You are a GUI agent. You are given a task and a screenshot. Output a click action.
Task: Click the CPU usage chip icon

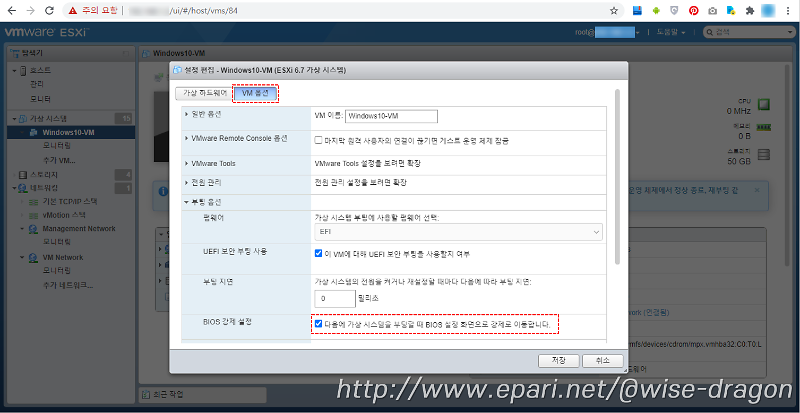(x=763, y=105)
